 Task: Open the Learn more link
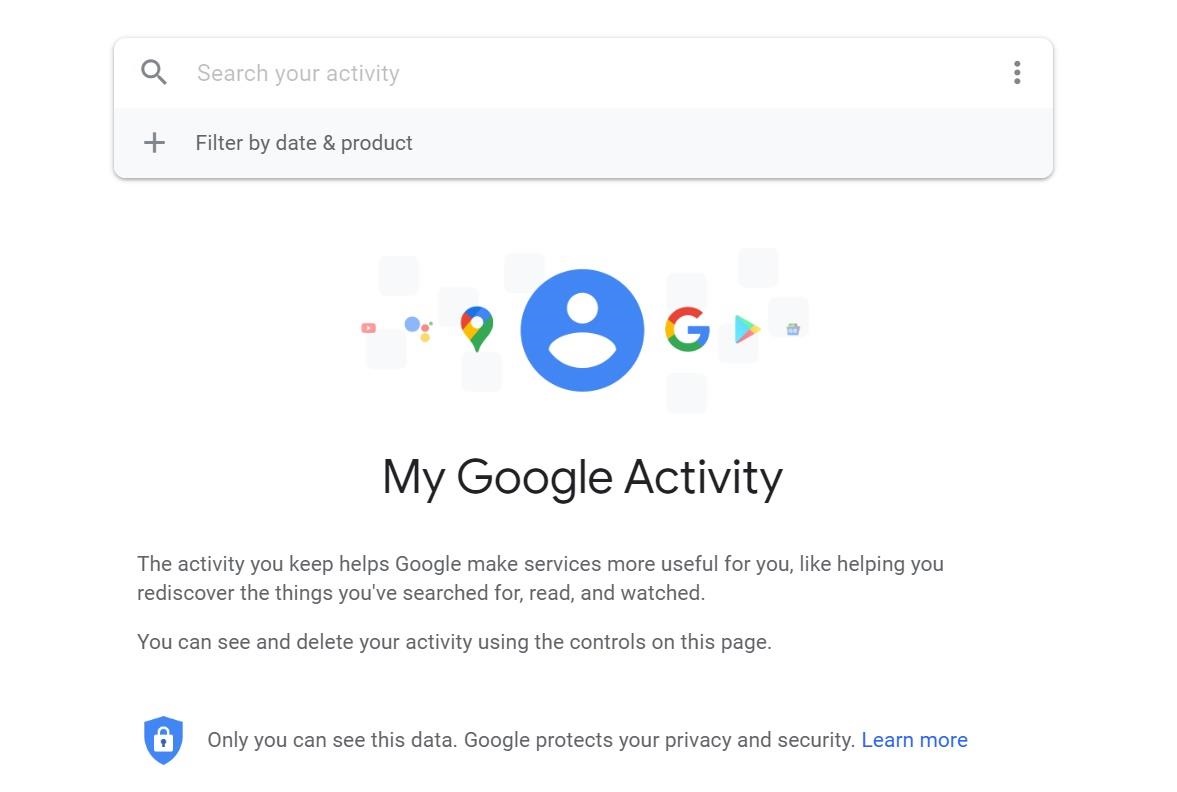(x=914, y=740)
